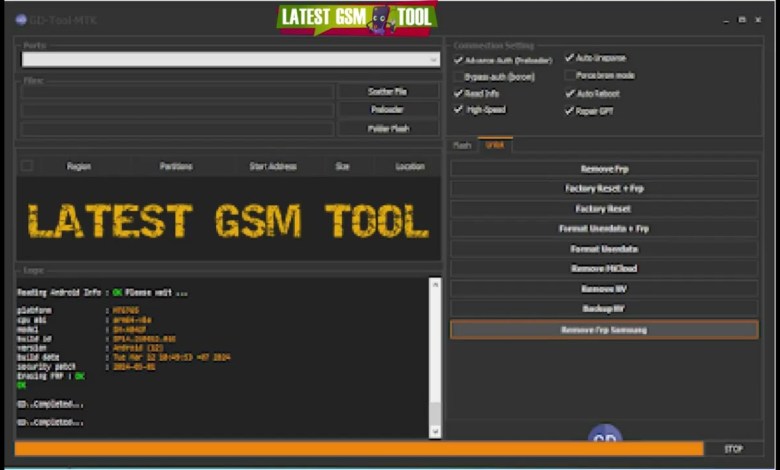The height and width of the screenshot is (470, 780).
Task: Click the Remove Frp Samsung button
Action: click(x=603, y=330)
